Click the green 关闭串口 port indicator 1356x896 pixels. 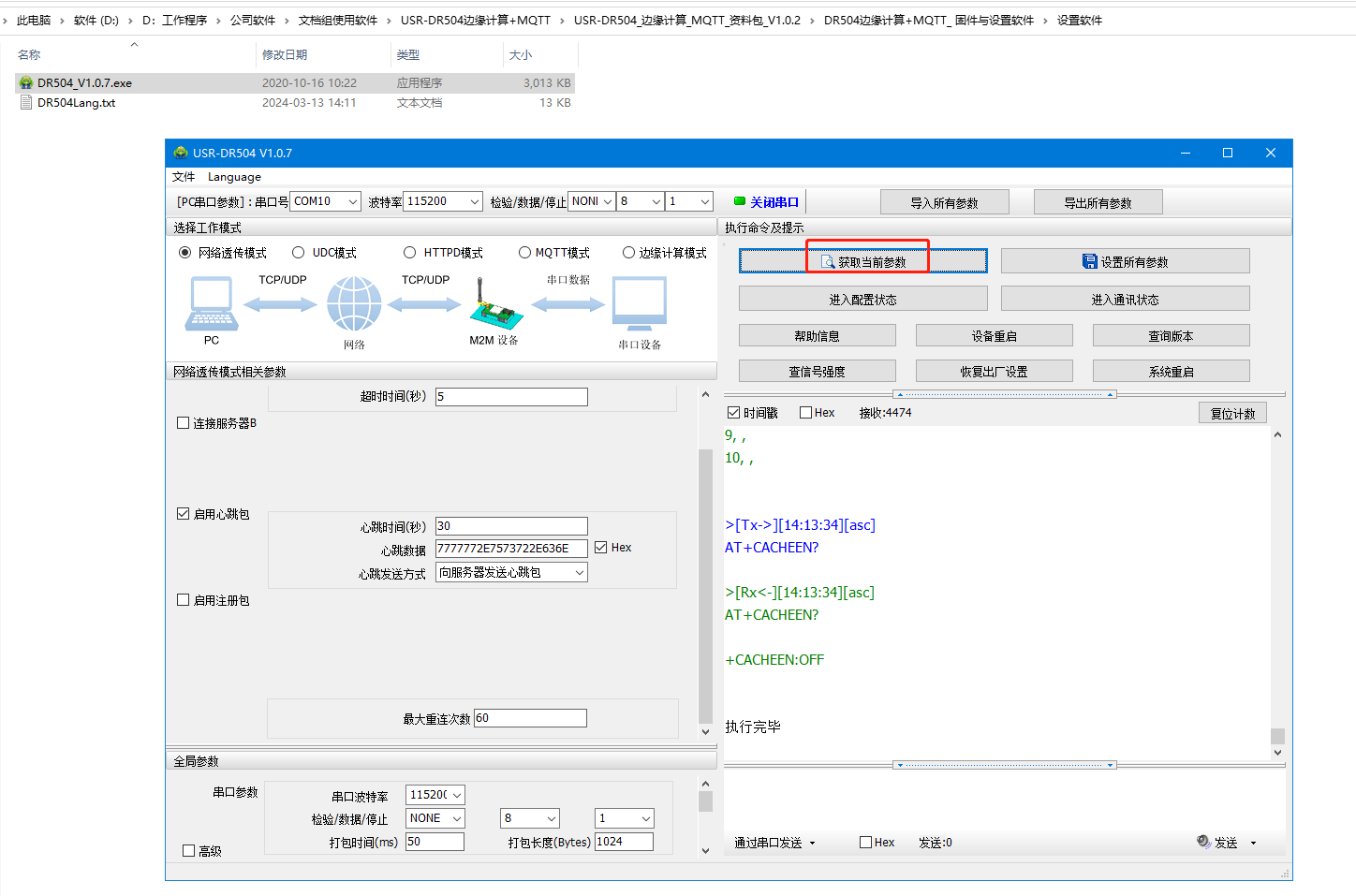740,201
